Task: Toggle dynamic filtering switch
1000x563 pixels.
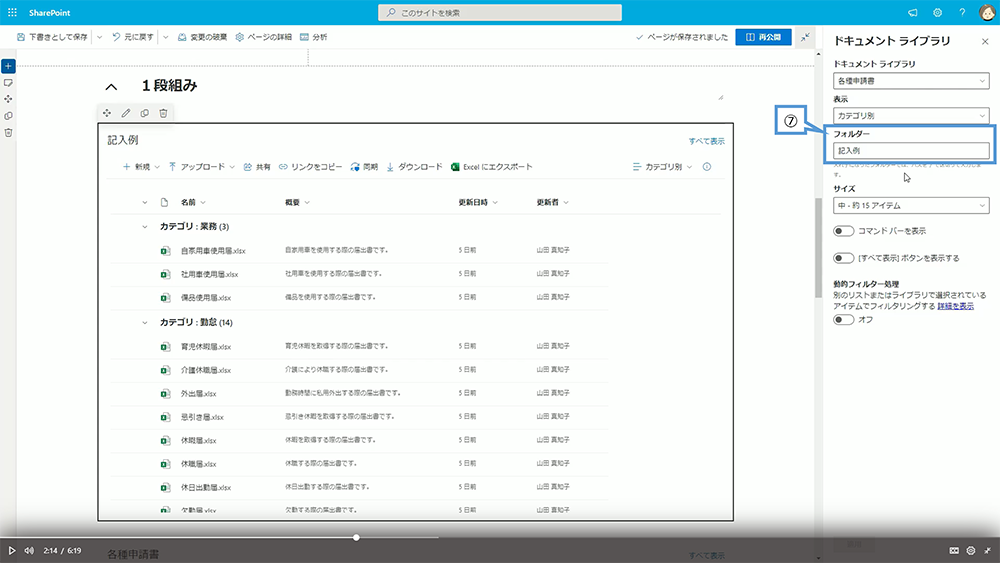Action: click(x=843, y=319)
